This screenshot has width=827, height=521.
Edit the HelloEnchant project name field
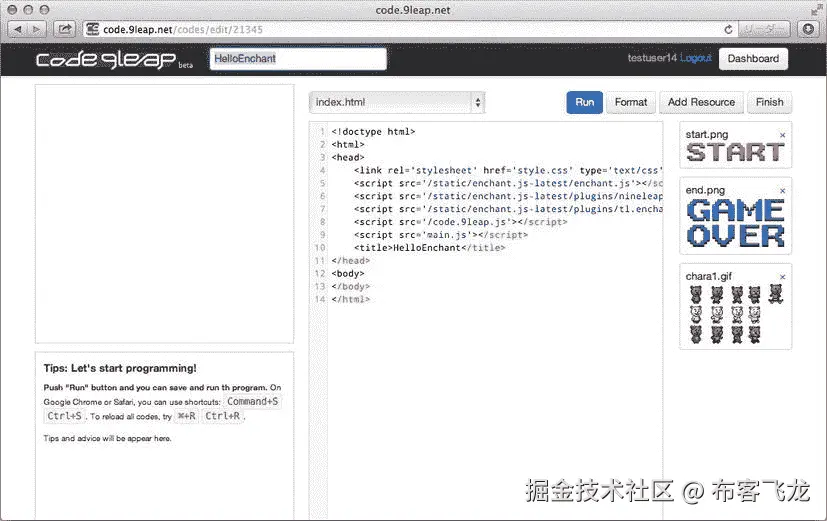pyautogui.click(x=298, y=59)
